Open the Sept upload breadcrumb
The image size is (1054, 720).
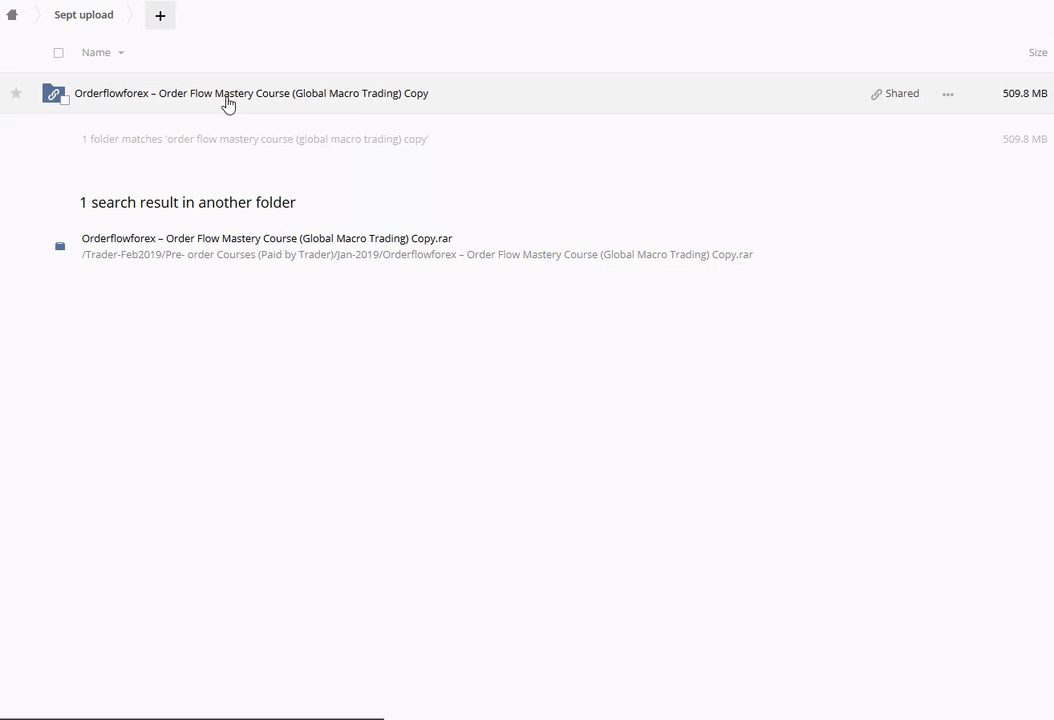83,15
